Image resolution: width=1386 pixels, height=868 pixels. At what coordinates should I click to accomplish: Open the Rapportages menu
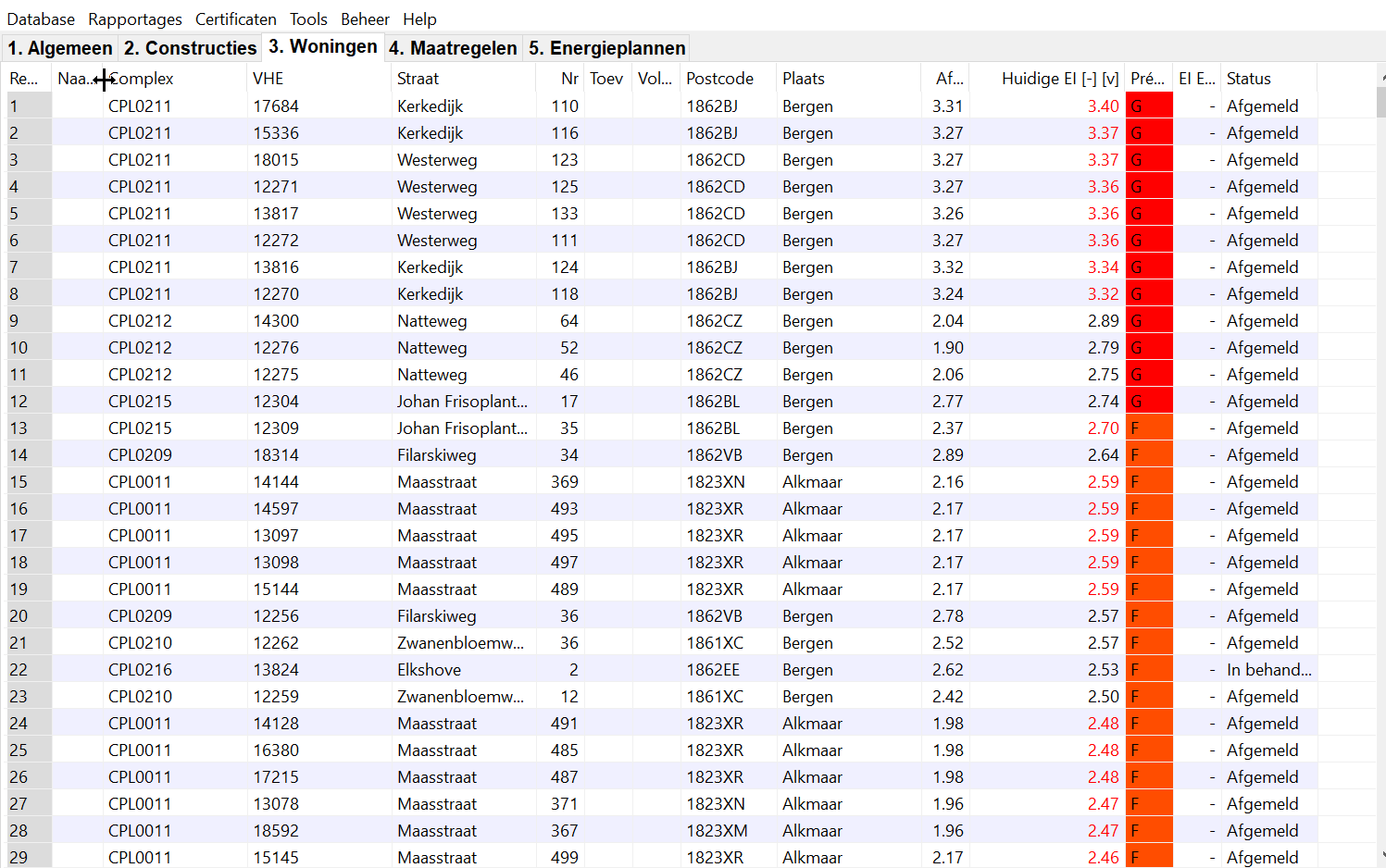click(135, 19)
